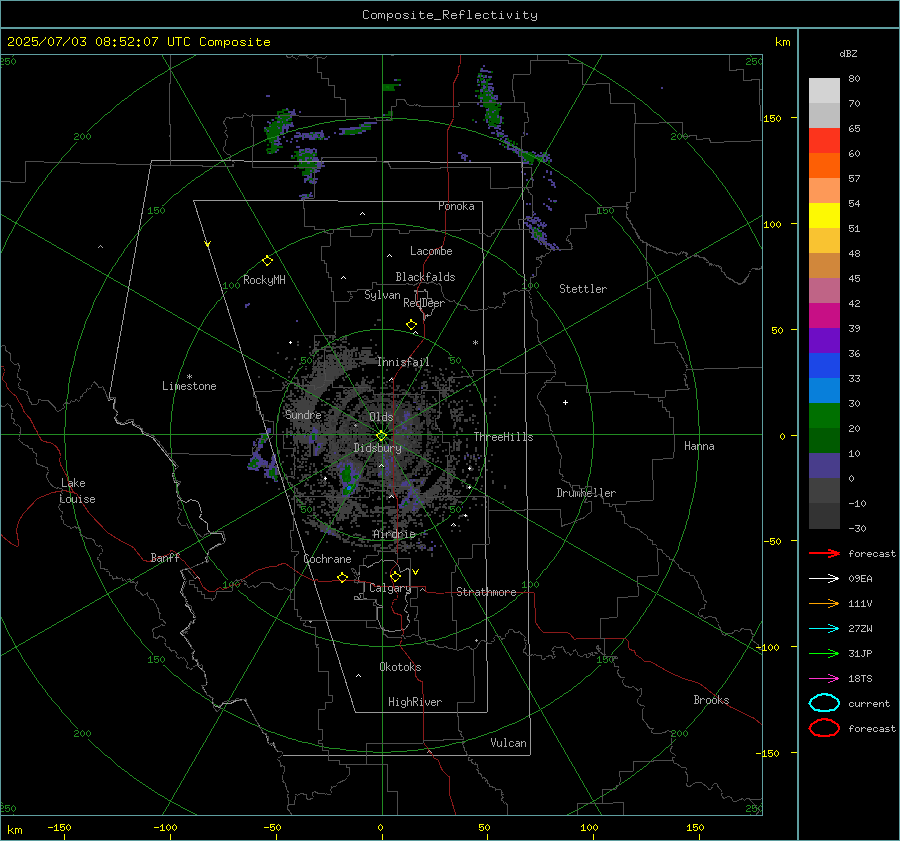Click the Ponoka town label
This screenshot has width=900, height=841.
pyautogui.click(x=456, y=206)
